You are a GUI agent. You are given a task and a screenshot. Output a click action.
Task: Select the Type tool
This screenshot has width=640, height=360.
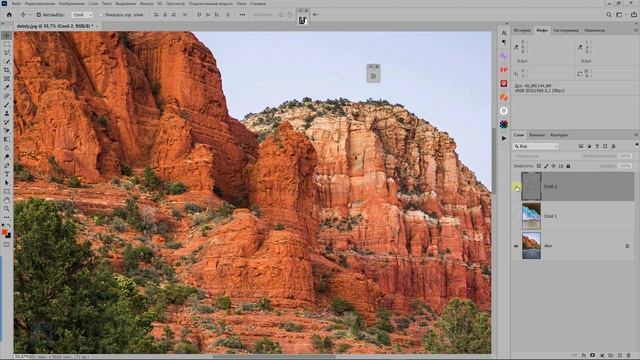click(7, 174)
